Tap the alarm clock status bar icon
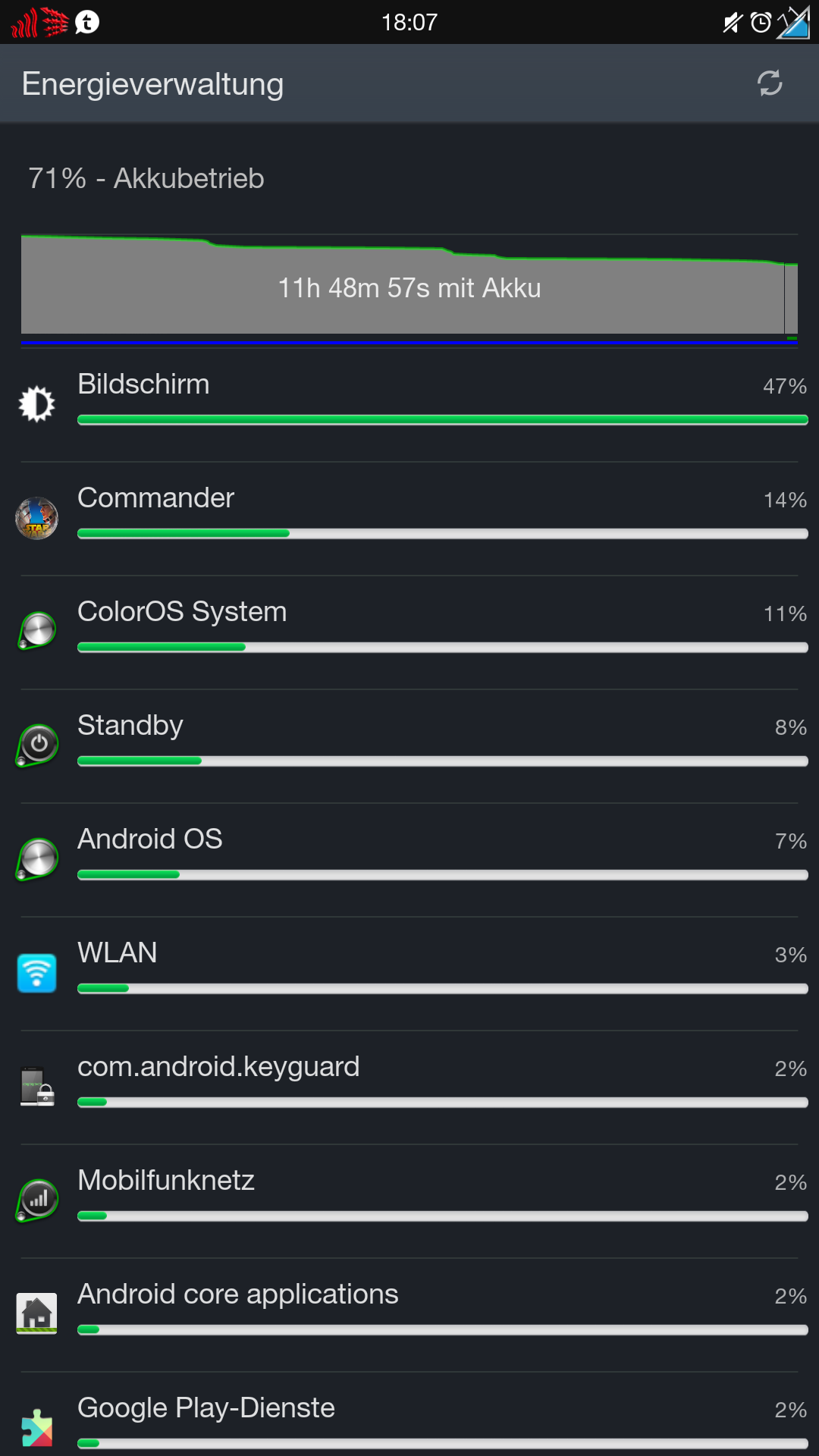This screenshot has height=1456, width=819. click(761, 23)
